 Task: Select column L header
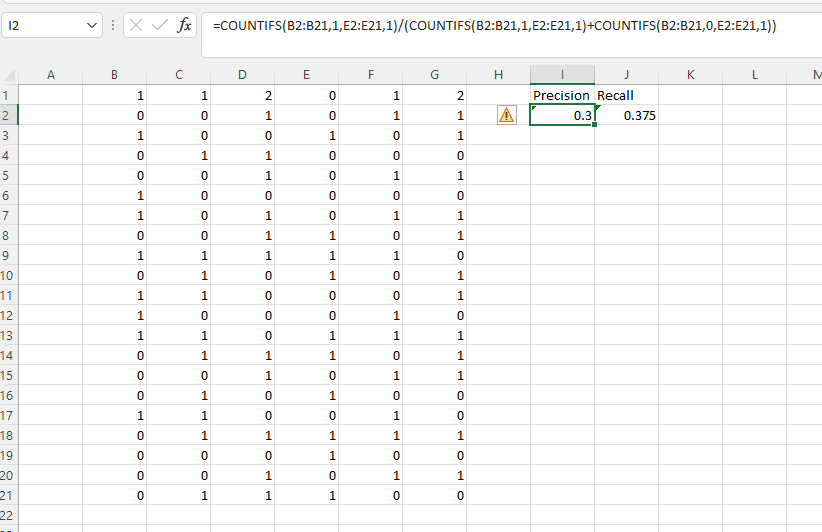(754, 75)
